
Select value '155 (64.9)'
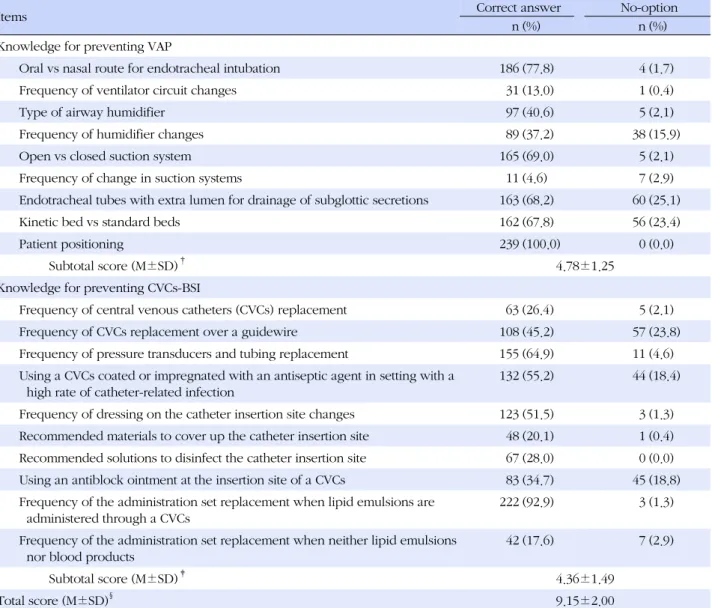pyautogui.click(x=526, y=354)
